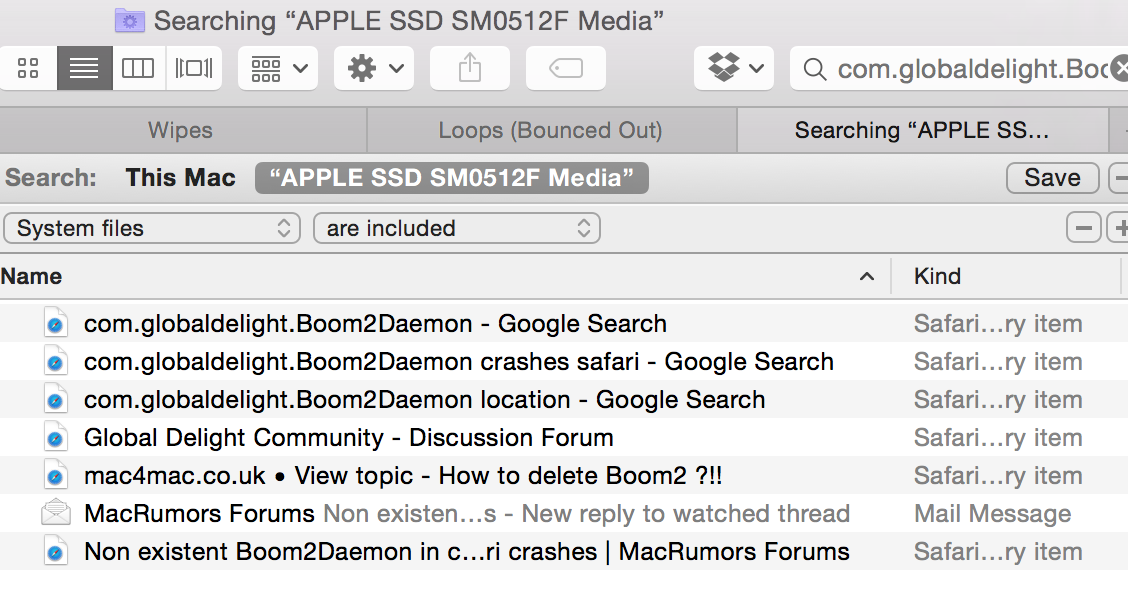Image resolution: width=1128 pixels, height=590 pixels.
Task: Select "Non existent Boom2Daemon" MacRumors Forums item
Action: click(x=564, y=552)
